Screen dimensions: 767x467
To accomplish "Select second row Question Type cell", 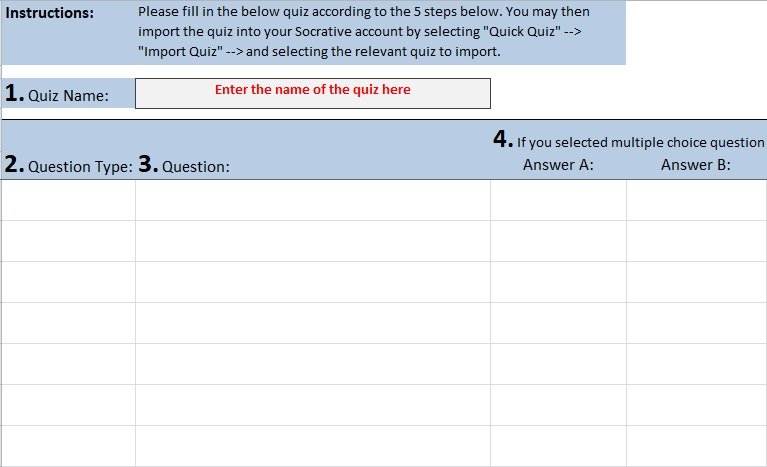I will (68, 241).
